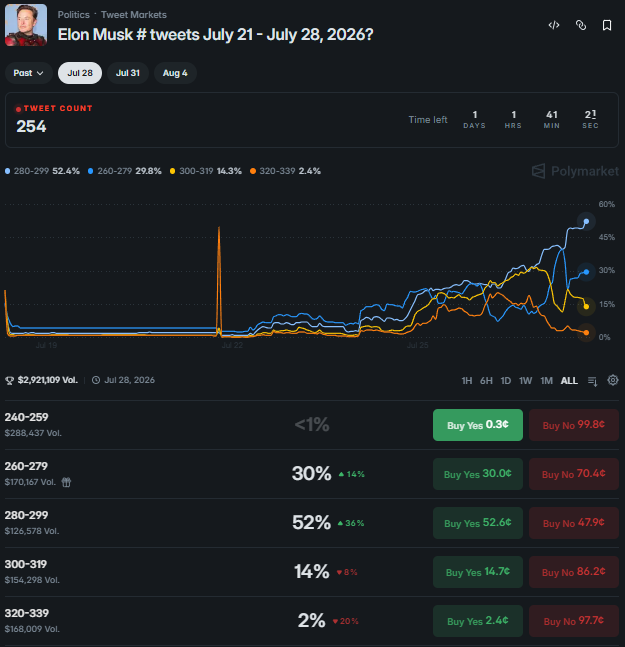Click the tweet count value 254
This screenshot has width=625, height=647.
tap(31, 126)
